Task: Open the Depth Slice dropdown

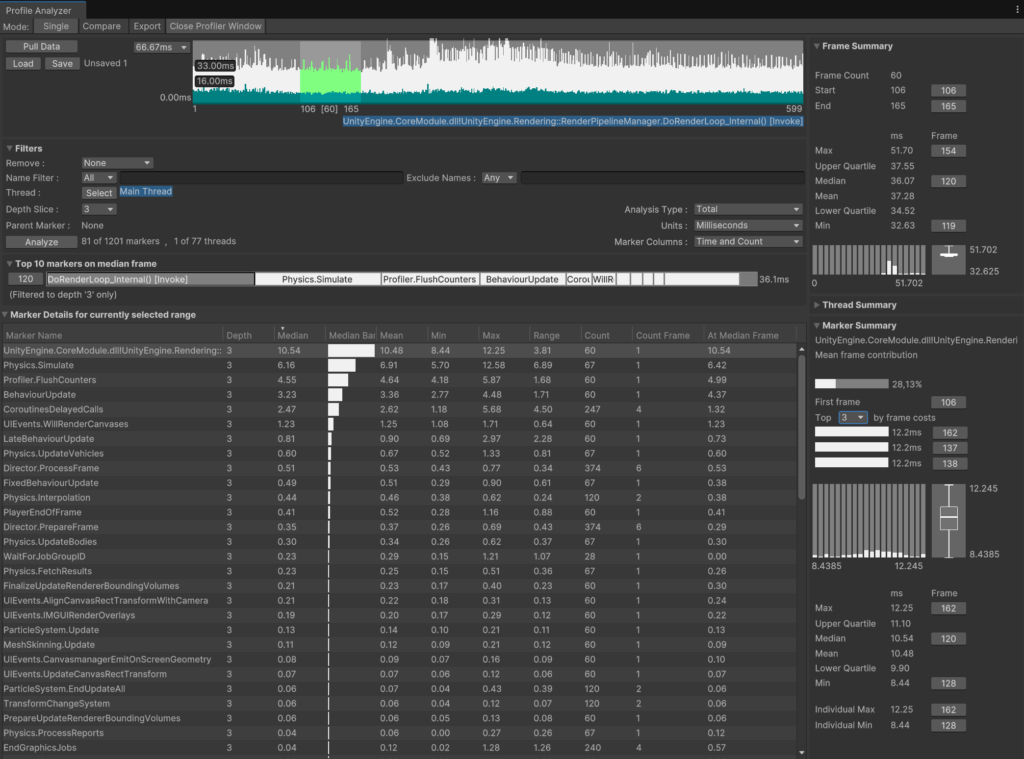Action: 99,209
